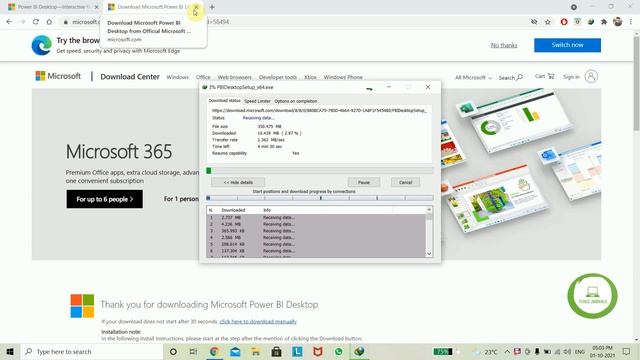The height and width of the screenshot is (360, 640).
Task: Click the round dark icon in the tab strip
Action: [574, 7]
